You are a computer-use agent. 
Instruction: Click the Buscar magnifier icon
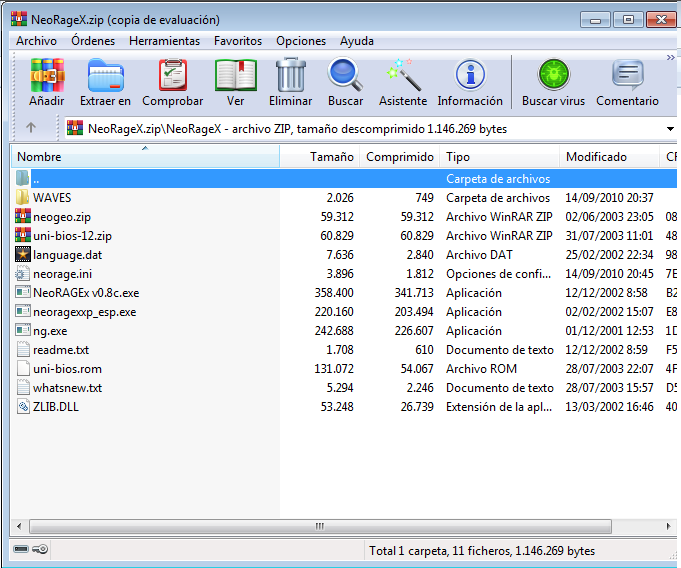pyautogui.click(x=345, y=75)
